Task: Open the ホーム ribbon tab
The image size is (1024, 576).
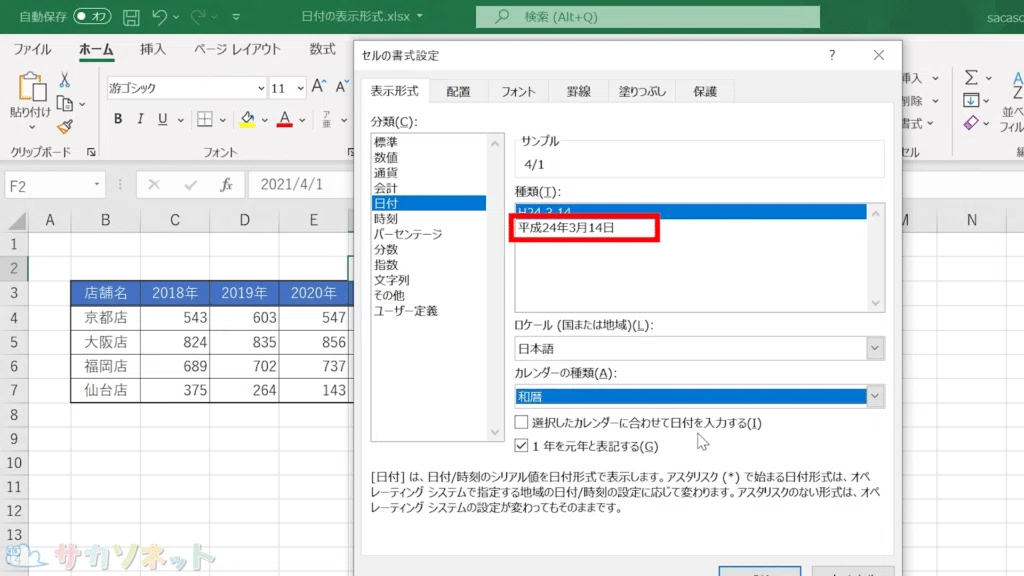Action: pyautogui.click(x=96, y=50)
